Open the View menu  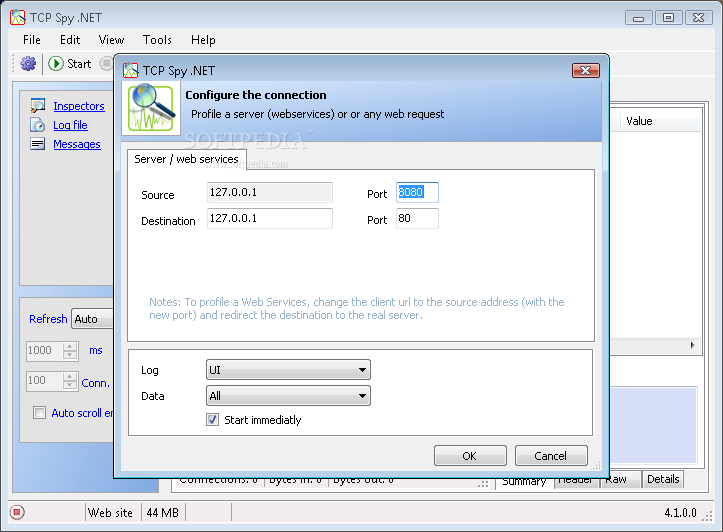(111, 40)
